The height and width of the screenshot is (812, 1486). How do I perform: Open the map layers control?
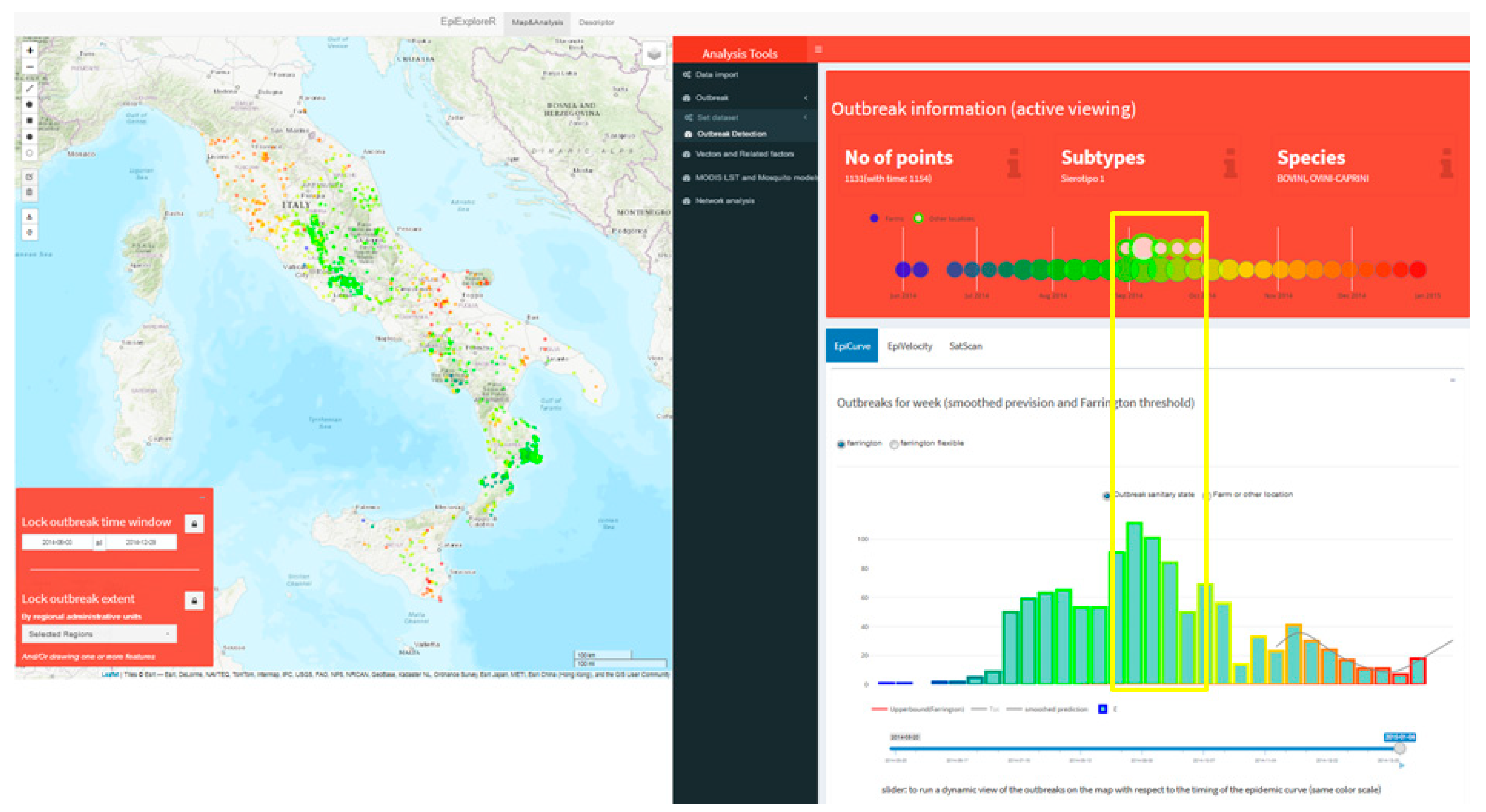tap(654, 54)
